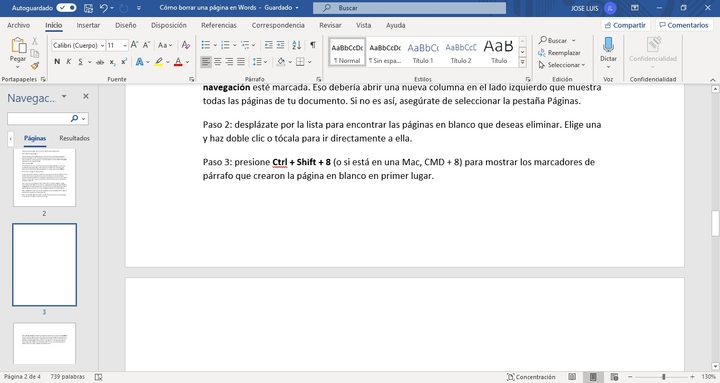Clear all formatting icon

(x=186, y=45)
